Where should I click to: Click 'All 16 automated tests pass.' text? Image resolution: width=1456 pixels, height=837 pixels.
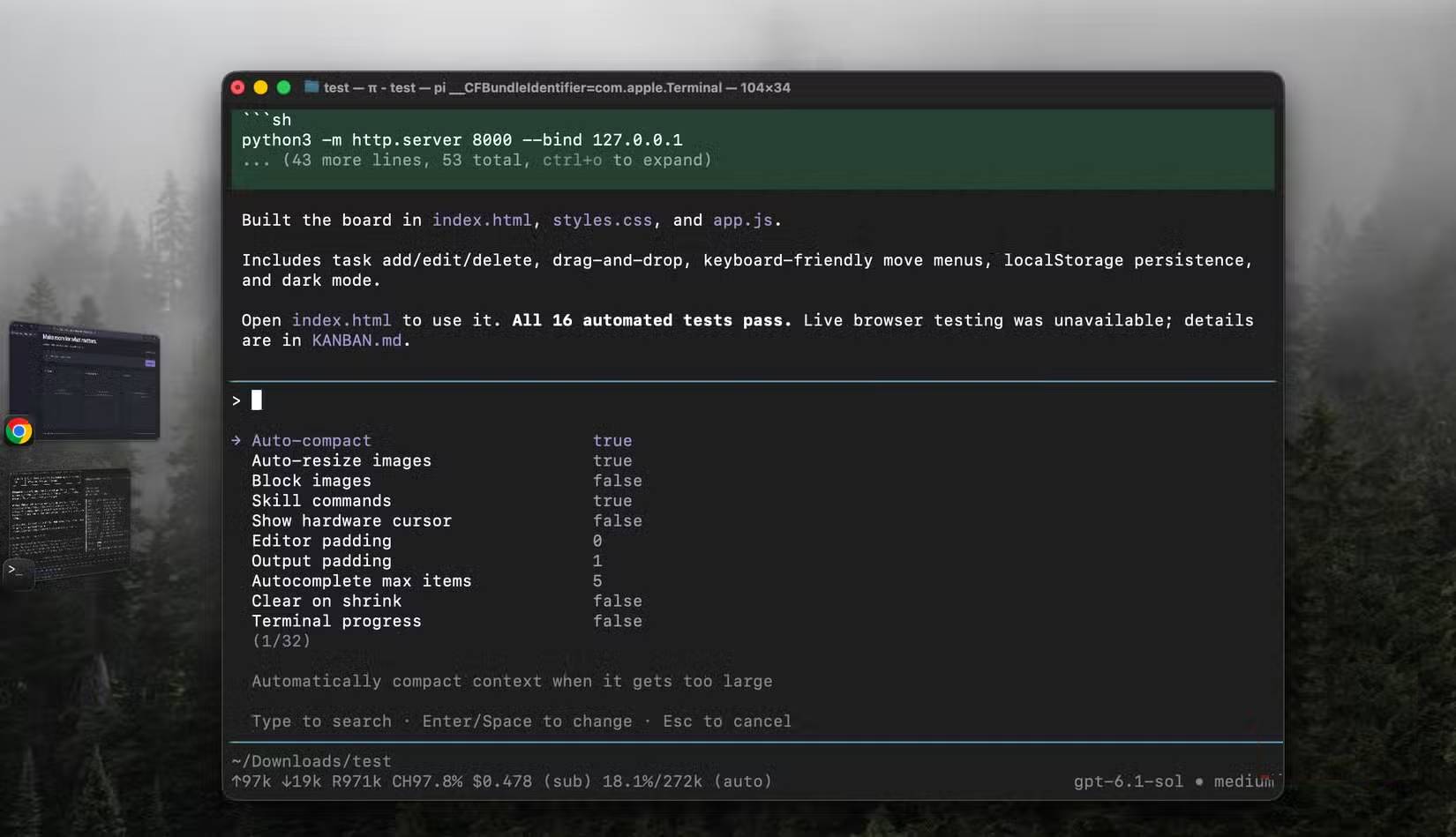point(651,320)
